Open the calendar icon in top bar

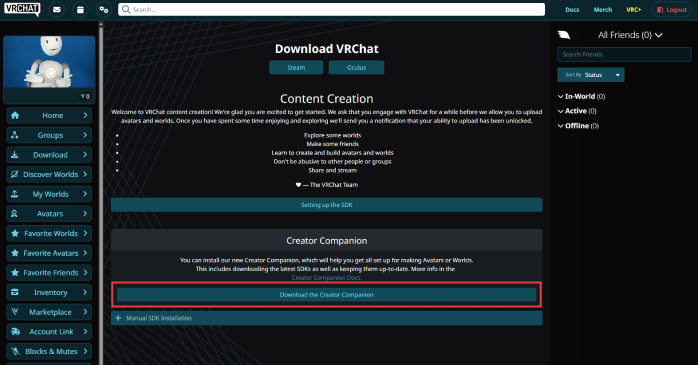(x=80, y=9)
